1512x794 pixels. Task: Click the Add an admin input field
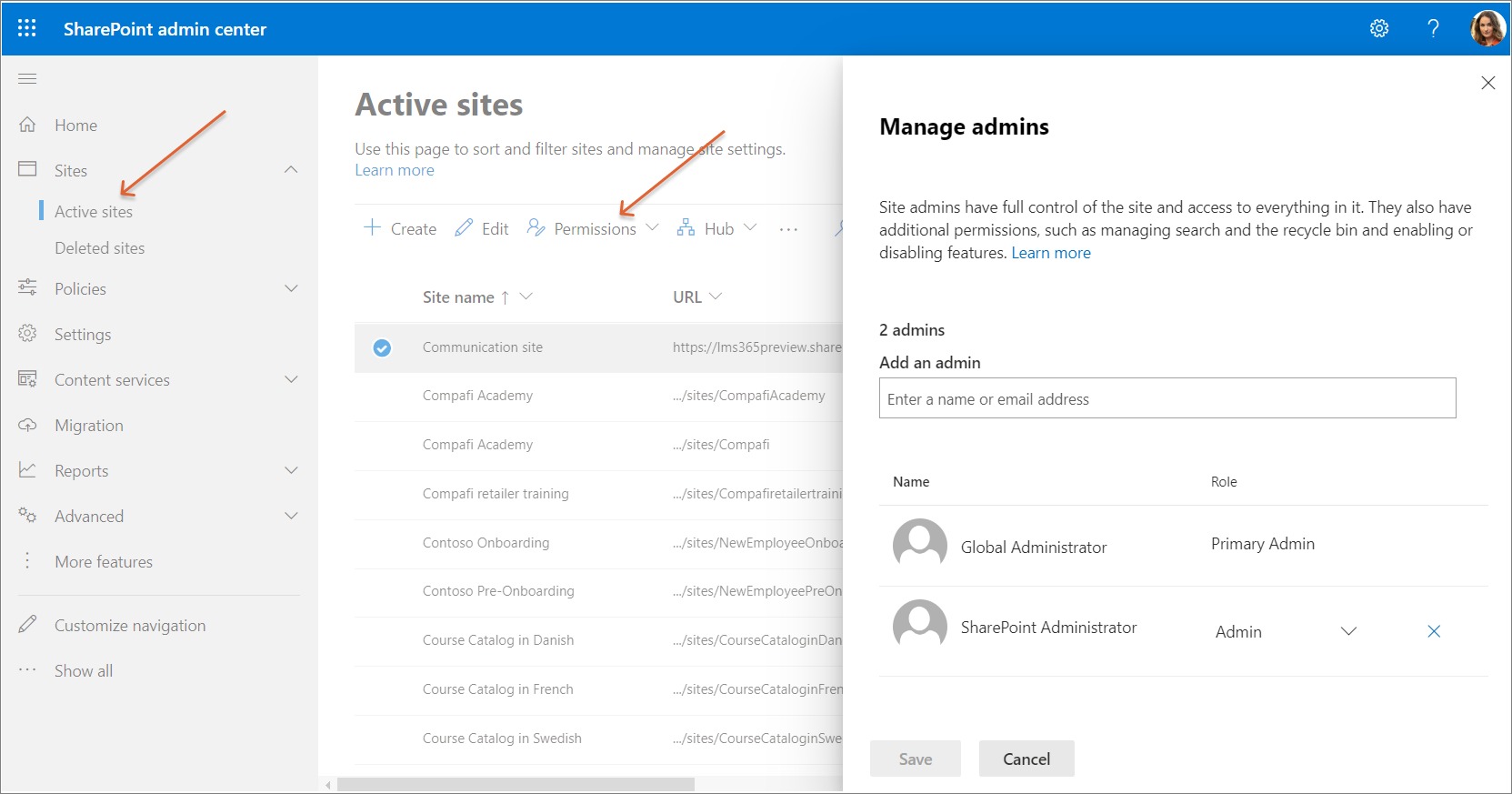pos(1167,398)
